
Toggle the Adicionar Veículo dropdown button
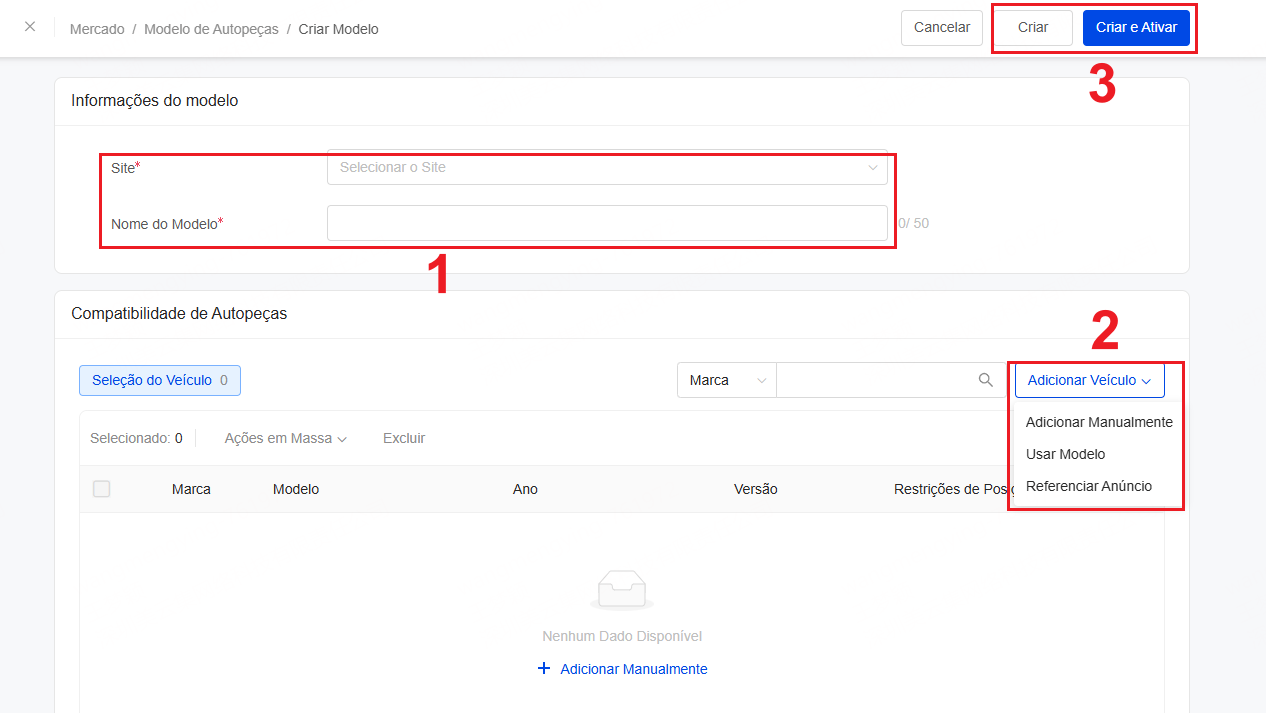[1089, 380]
